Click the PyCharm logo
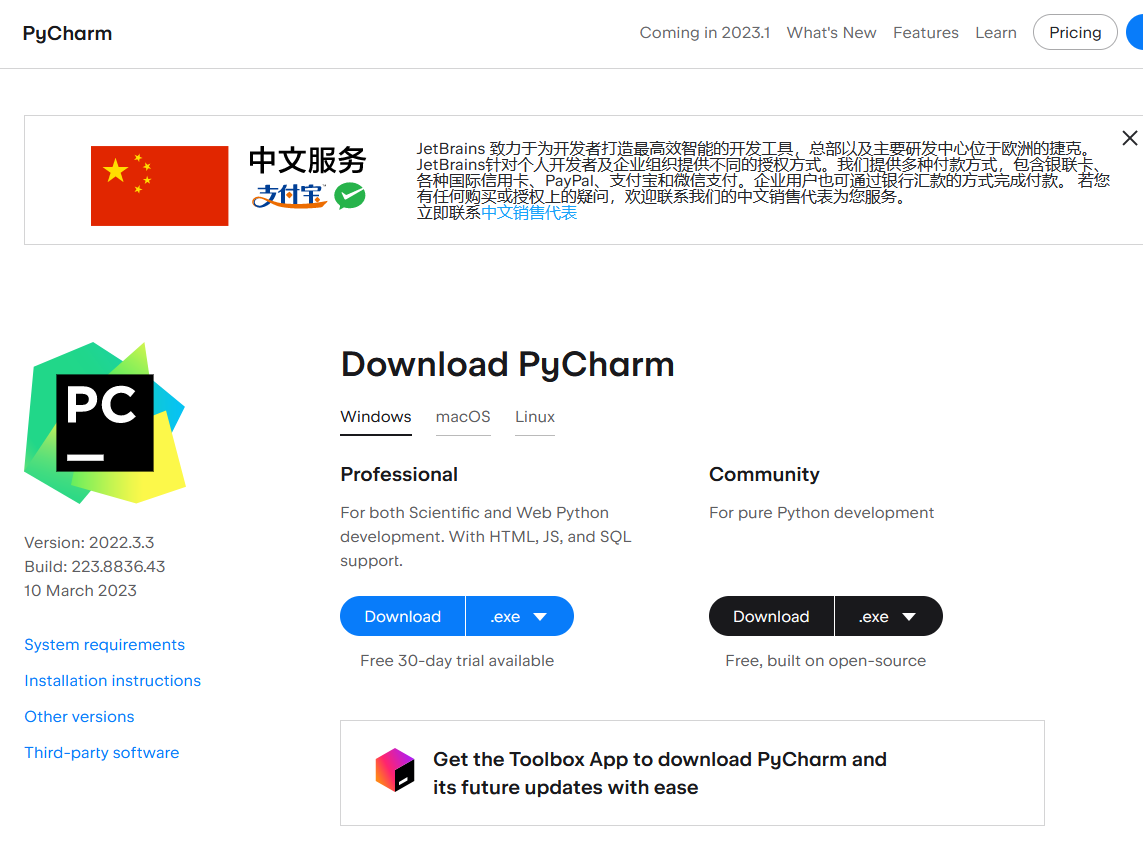The image size is (1143, 847). 67,33
